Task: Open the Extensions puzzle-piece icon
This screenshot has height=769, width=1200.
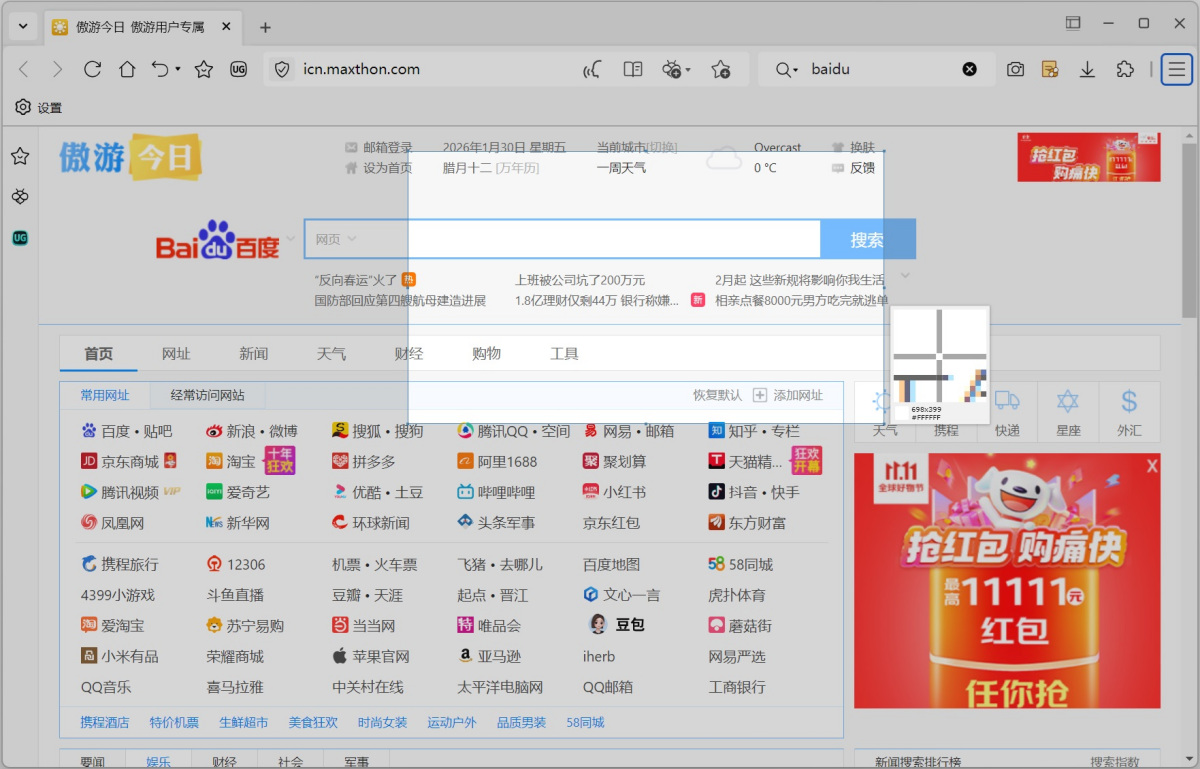Action: click(x=1125, y=69)
